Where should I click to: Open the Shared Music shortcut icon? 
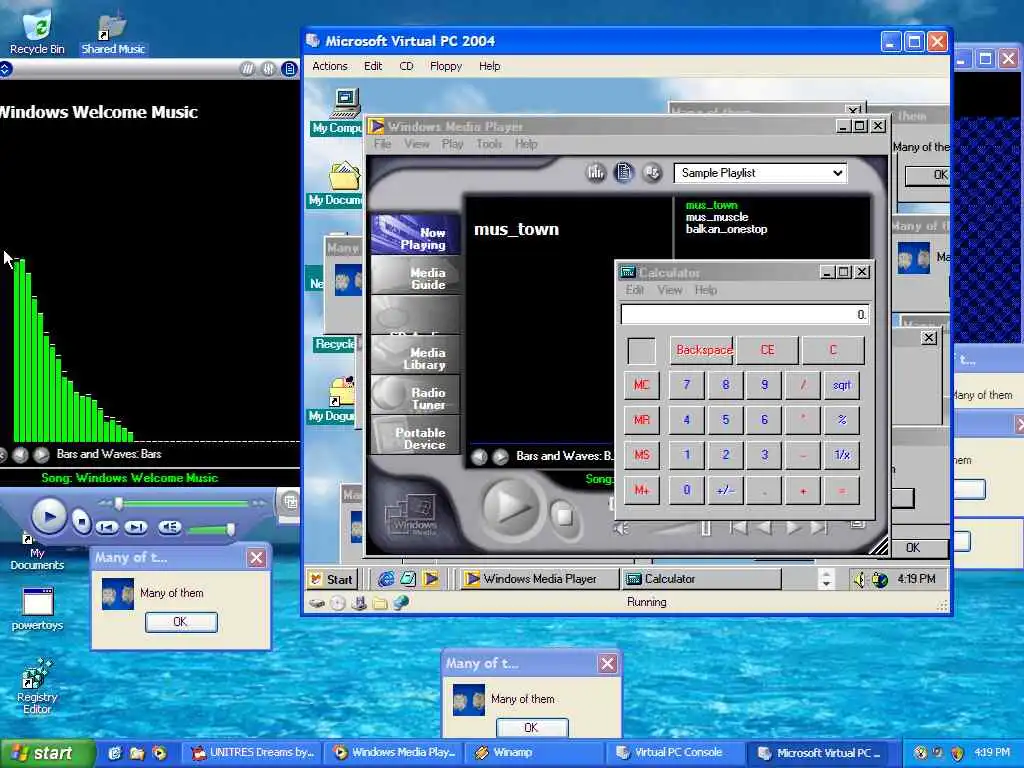[112, 33]
